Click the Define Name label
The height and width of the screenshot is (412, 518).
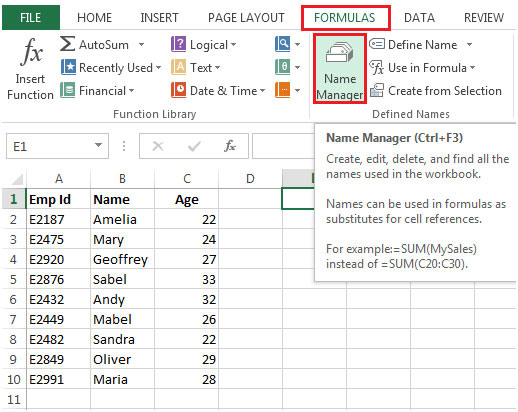click(422, 45)
